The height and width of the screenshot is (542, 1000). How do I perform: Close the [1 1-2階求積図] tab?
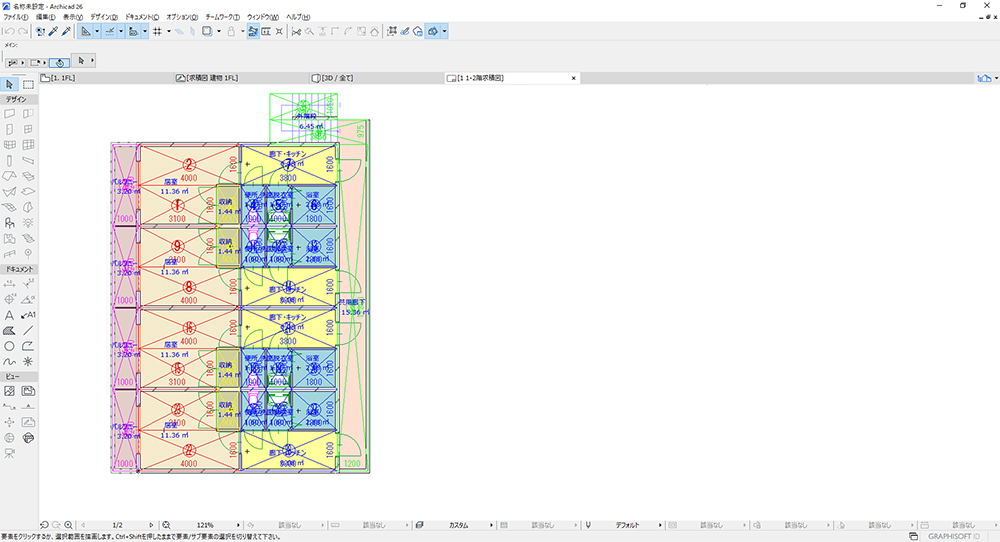point(573,78)
